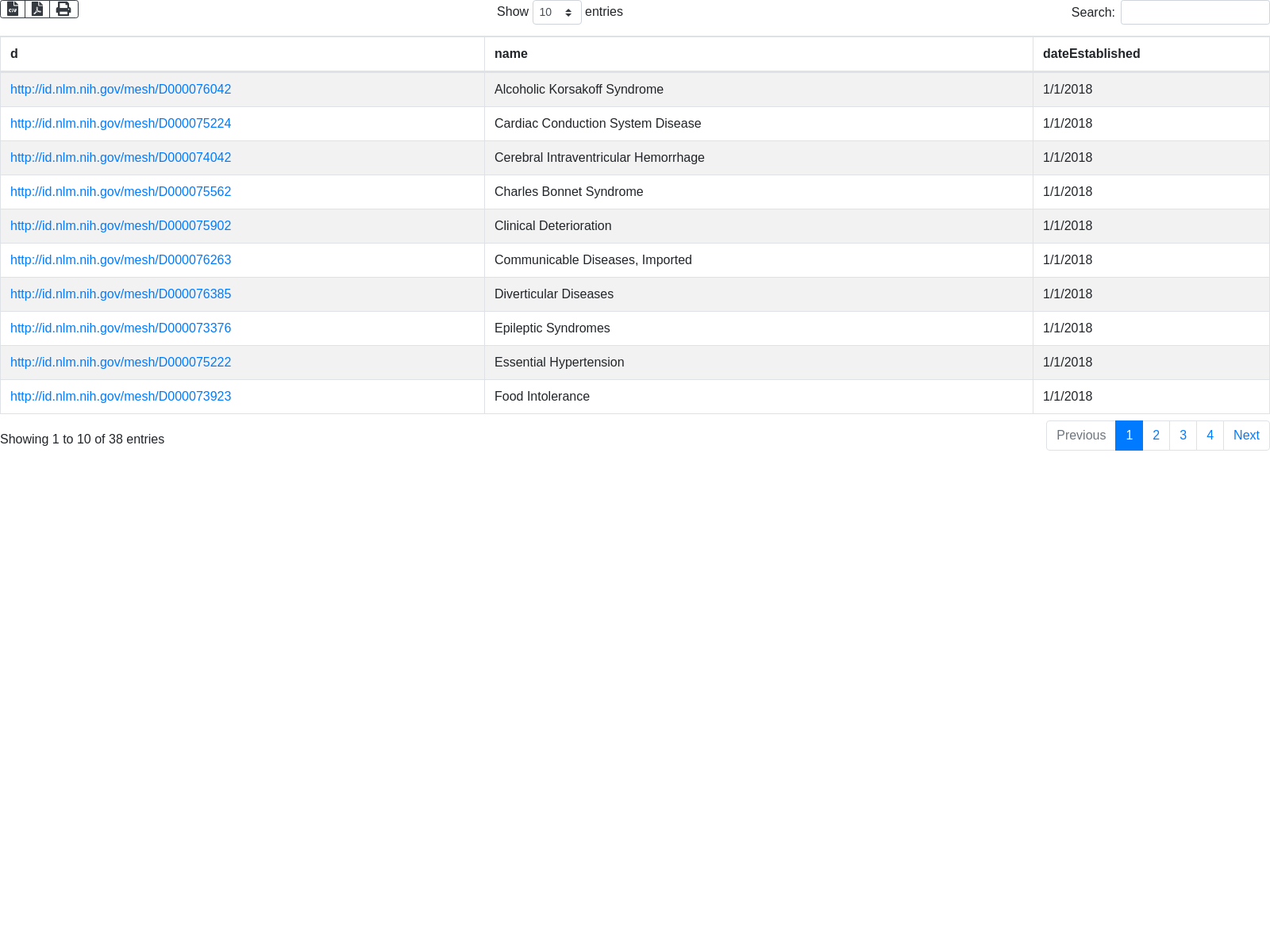Go to page 4 of results
Image resolution: width=1270 pixels, height=952 pixels.
1210,436
